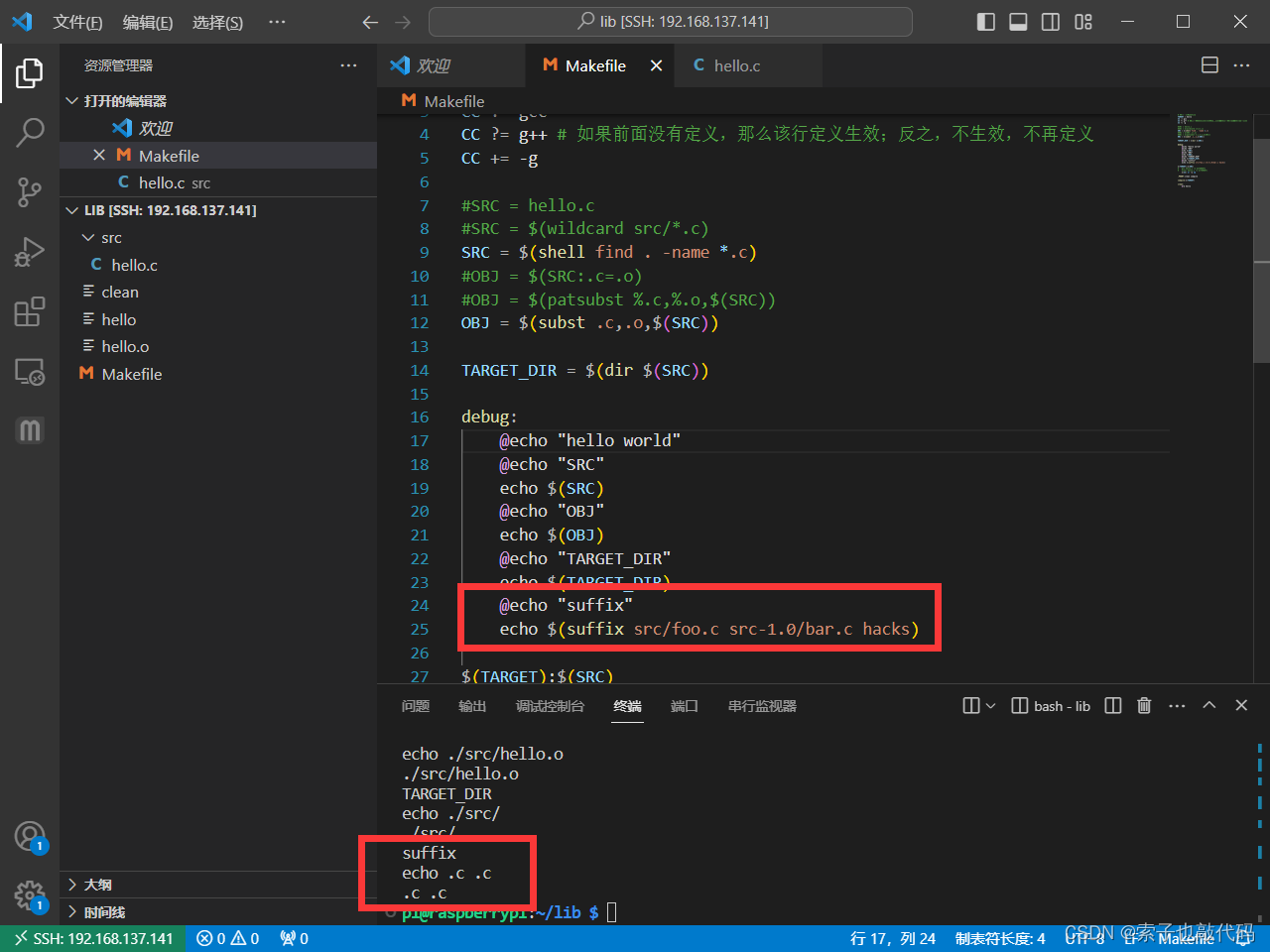
Task: Select the bash - lib terminal
Action: [x=1051, y=706]
